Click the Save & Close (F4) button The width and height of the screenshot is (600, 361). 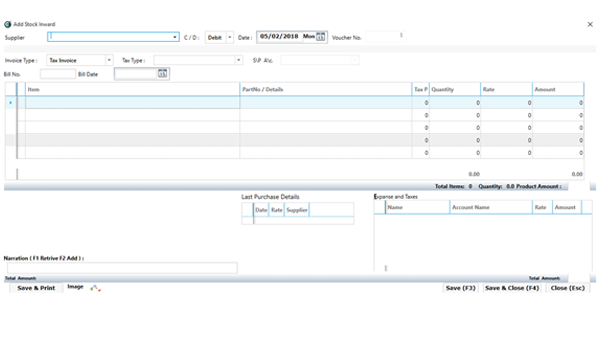coord(512,288)
